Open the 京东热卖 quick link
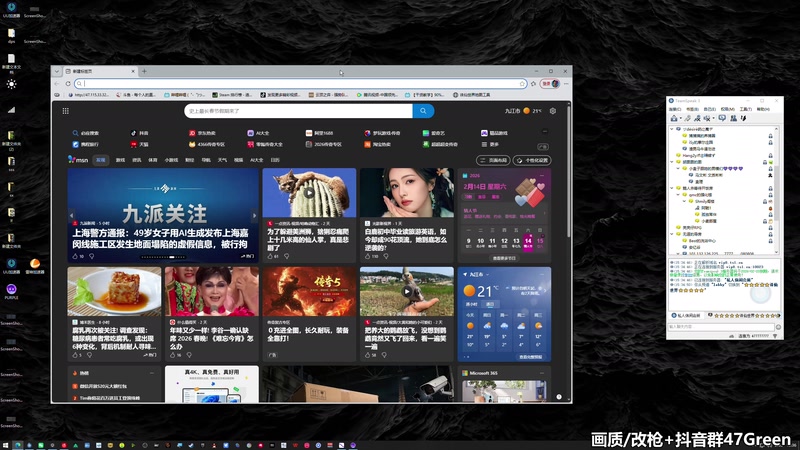Image resolution: width=800 pixels, height=450 pixels. click(x=202, y=133)
